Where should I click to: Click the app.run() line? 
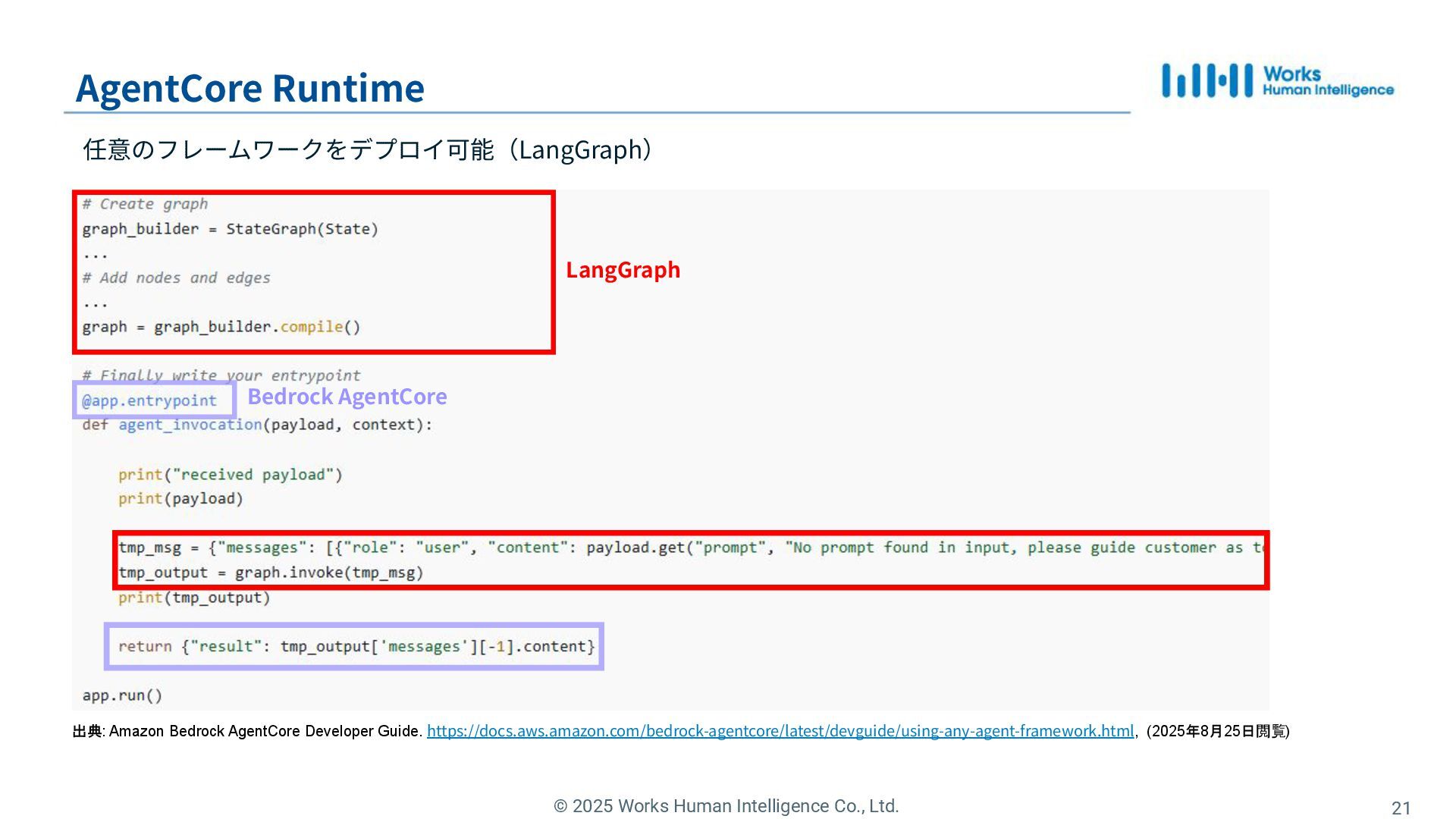coord(122,695)
